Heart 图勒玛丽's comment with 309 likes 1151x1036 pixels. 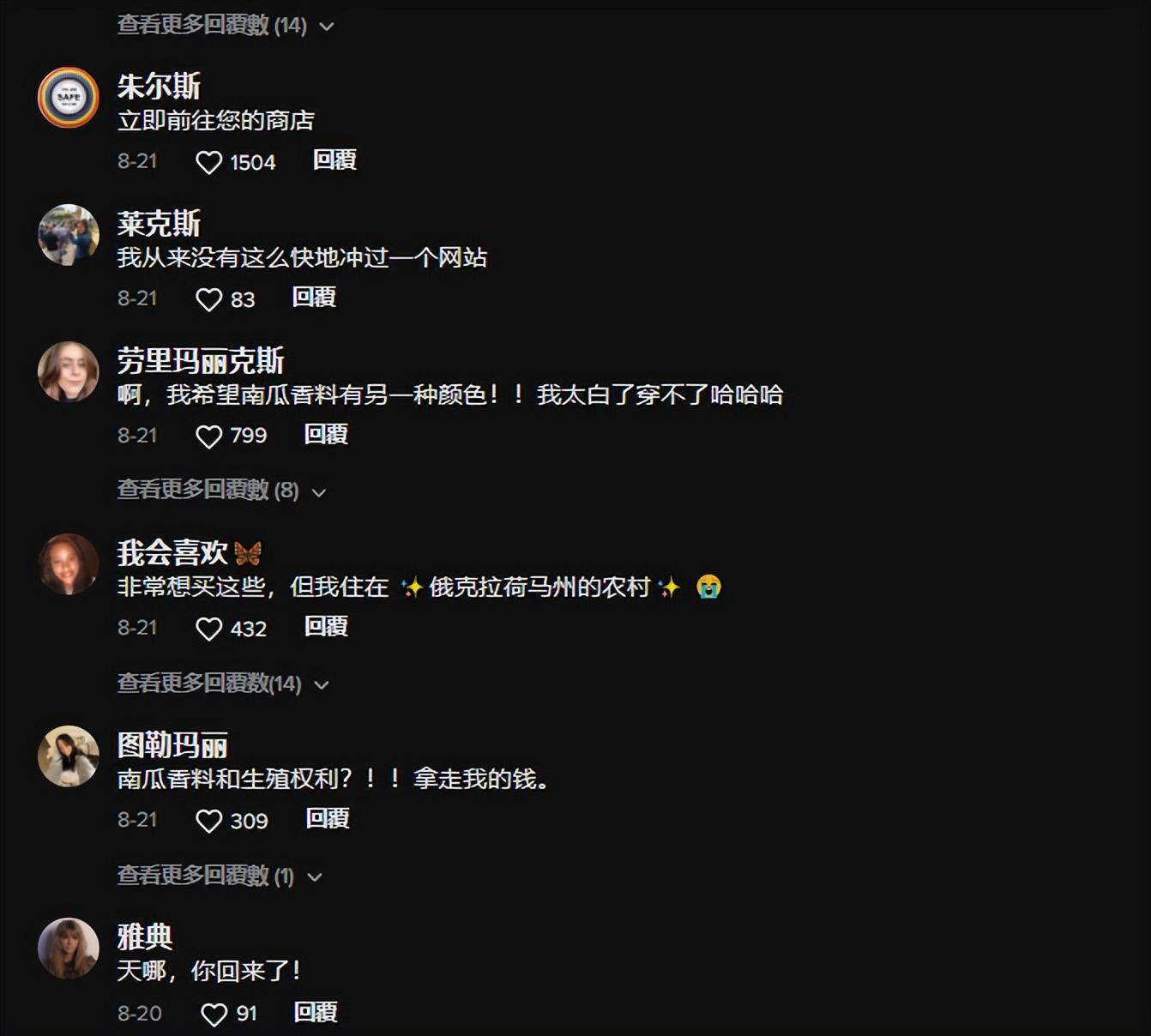pyautogui.click(x=208, y=821)
